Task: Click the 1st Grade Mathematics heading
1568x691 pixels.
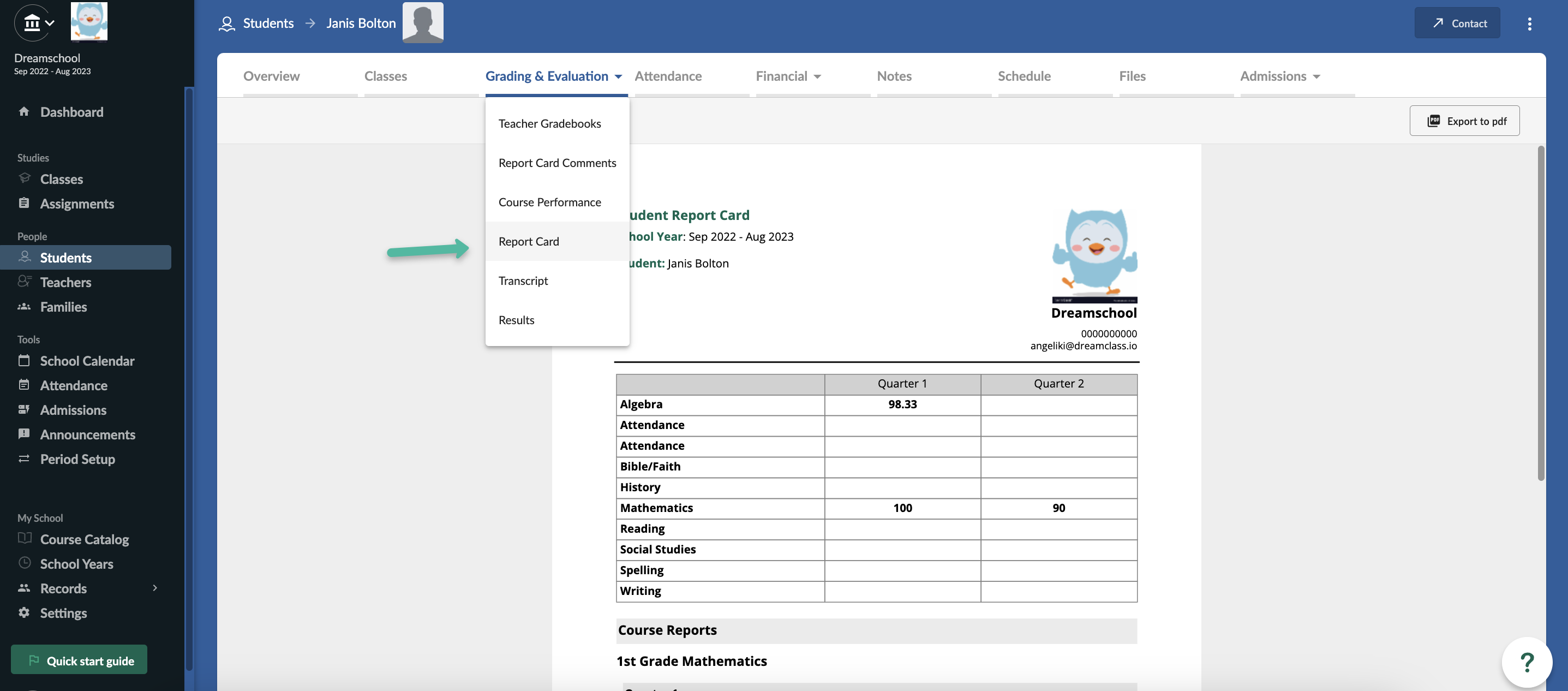Action: (x=691, y=660)
